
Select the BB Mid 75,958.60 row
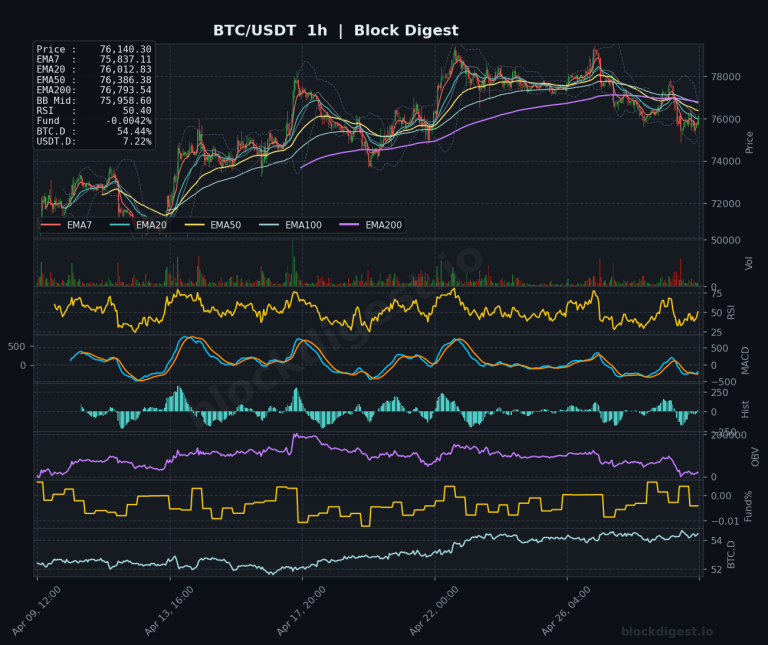coord(94,100)
